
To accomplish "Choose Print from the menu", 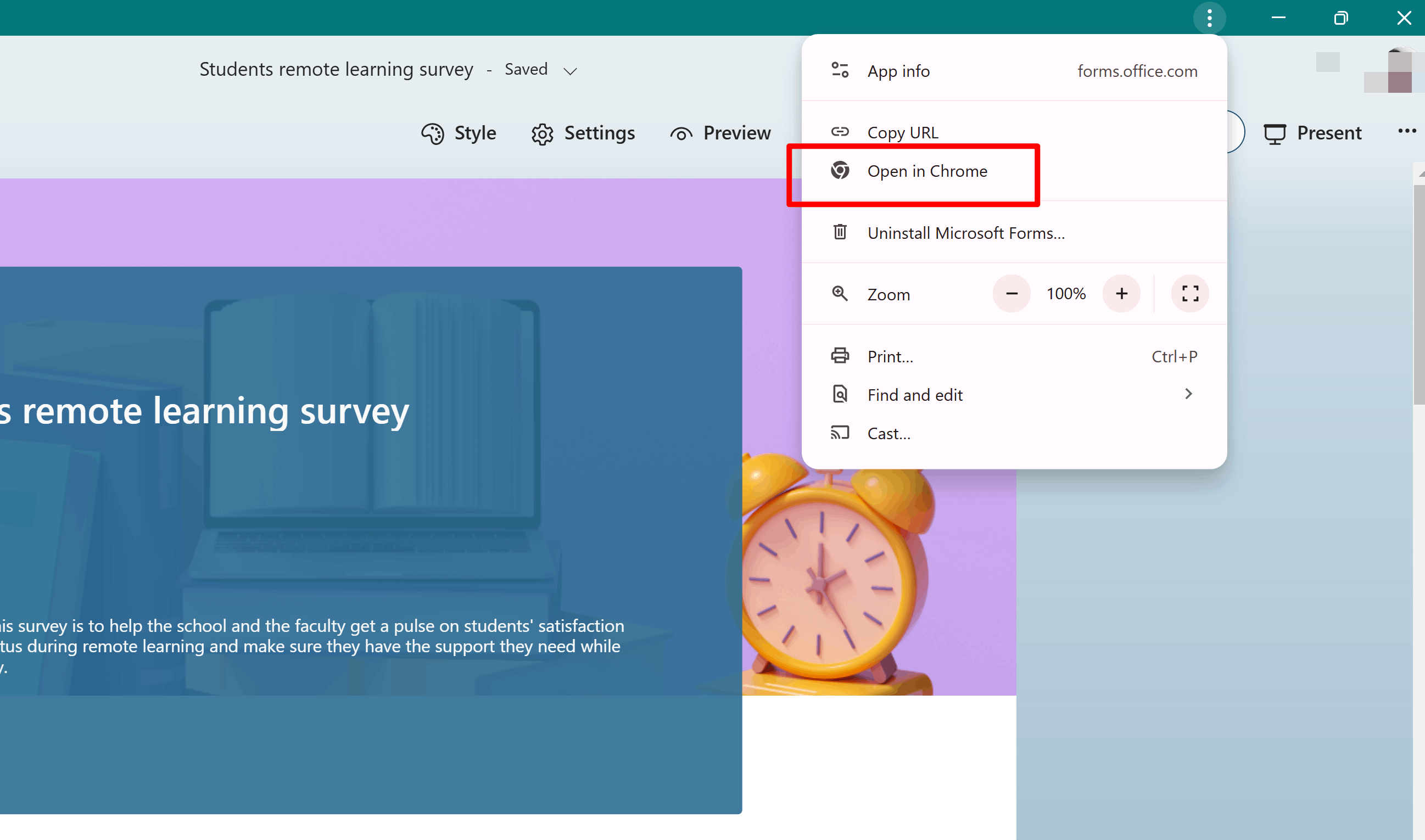I will (x=890, y=356).
